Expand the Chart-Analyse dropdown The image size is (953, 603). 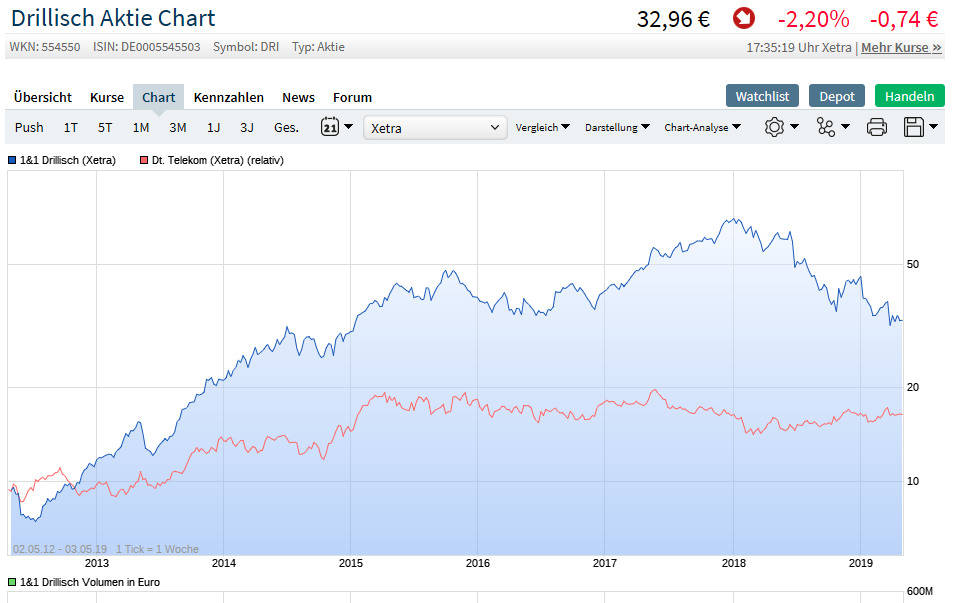pyautogui.click(x=702, y=127)
